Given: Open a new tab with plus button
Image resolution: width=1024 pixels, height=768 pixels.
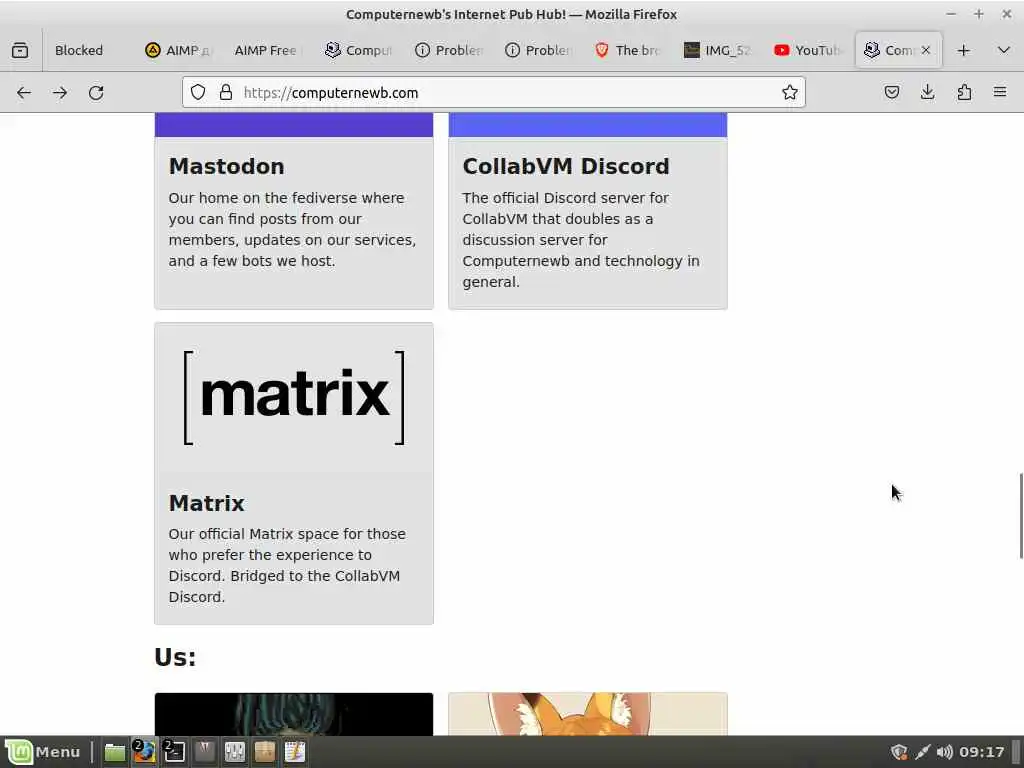Looking at the screenshot, I should click(x=963, y=50).
